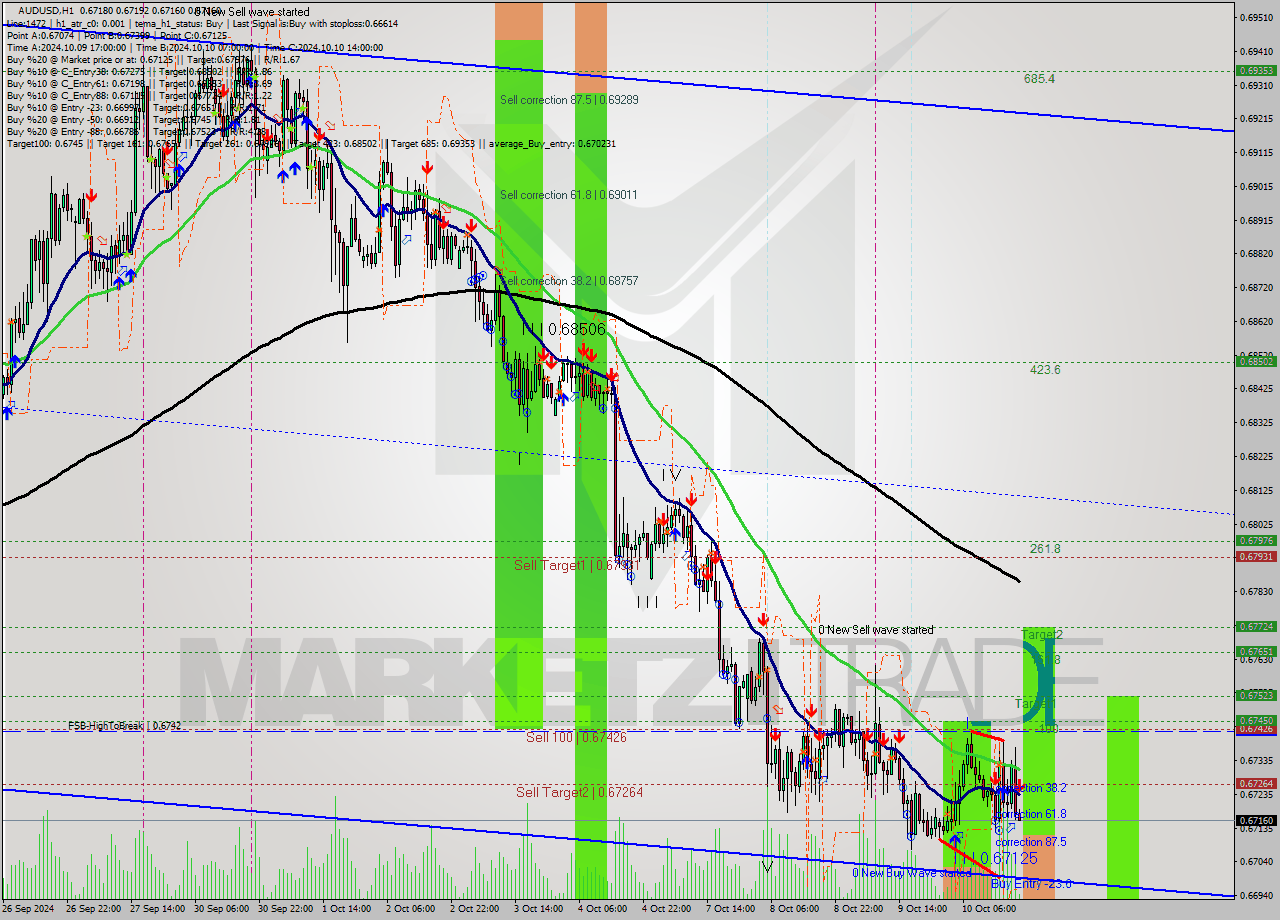The height and width of the screenshot is (920, 1280).
Task: Click '8 Oct 22:00' on time axis
Action: (859, 909)
